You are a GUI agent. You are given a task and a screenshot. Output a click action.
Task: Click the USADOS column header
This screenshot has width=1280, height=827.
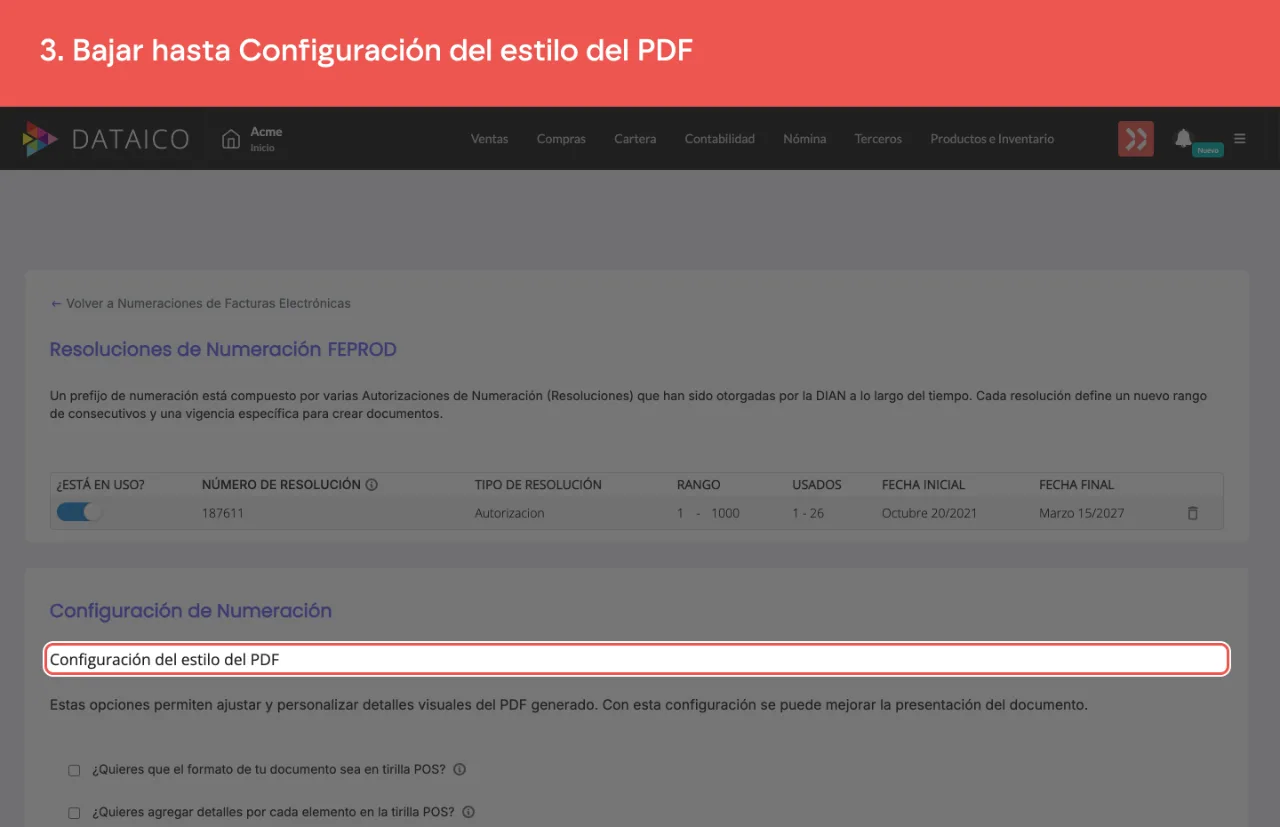click(817, 485)
